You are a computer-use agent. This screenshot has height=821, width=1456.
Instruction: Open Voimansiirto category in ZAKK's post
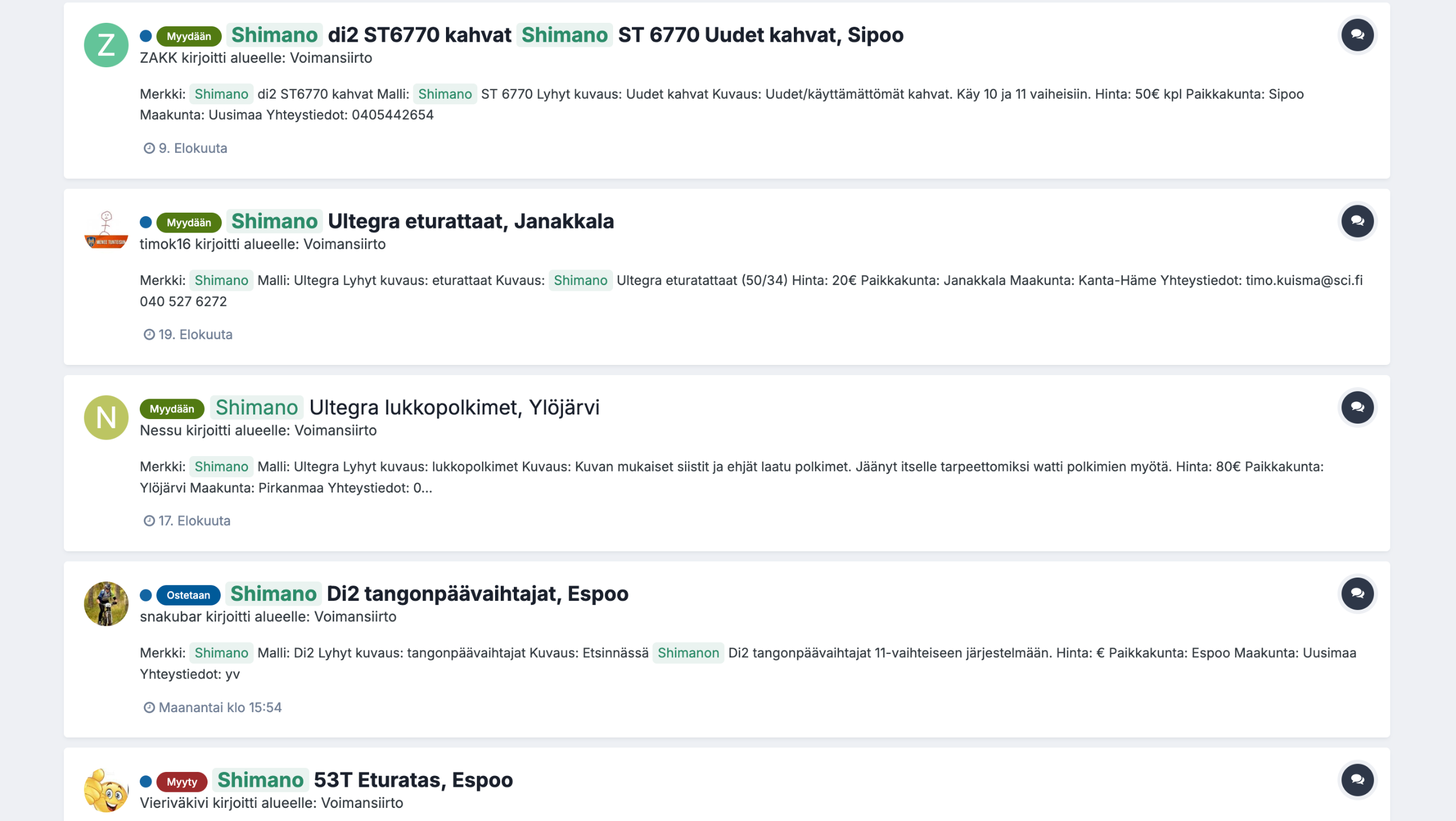331,58
